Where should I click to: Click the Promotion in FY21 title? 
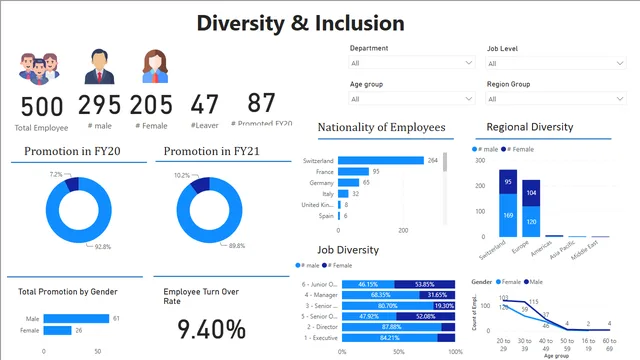coord(211,151)
